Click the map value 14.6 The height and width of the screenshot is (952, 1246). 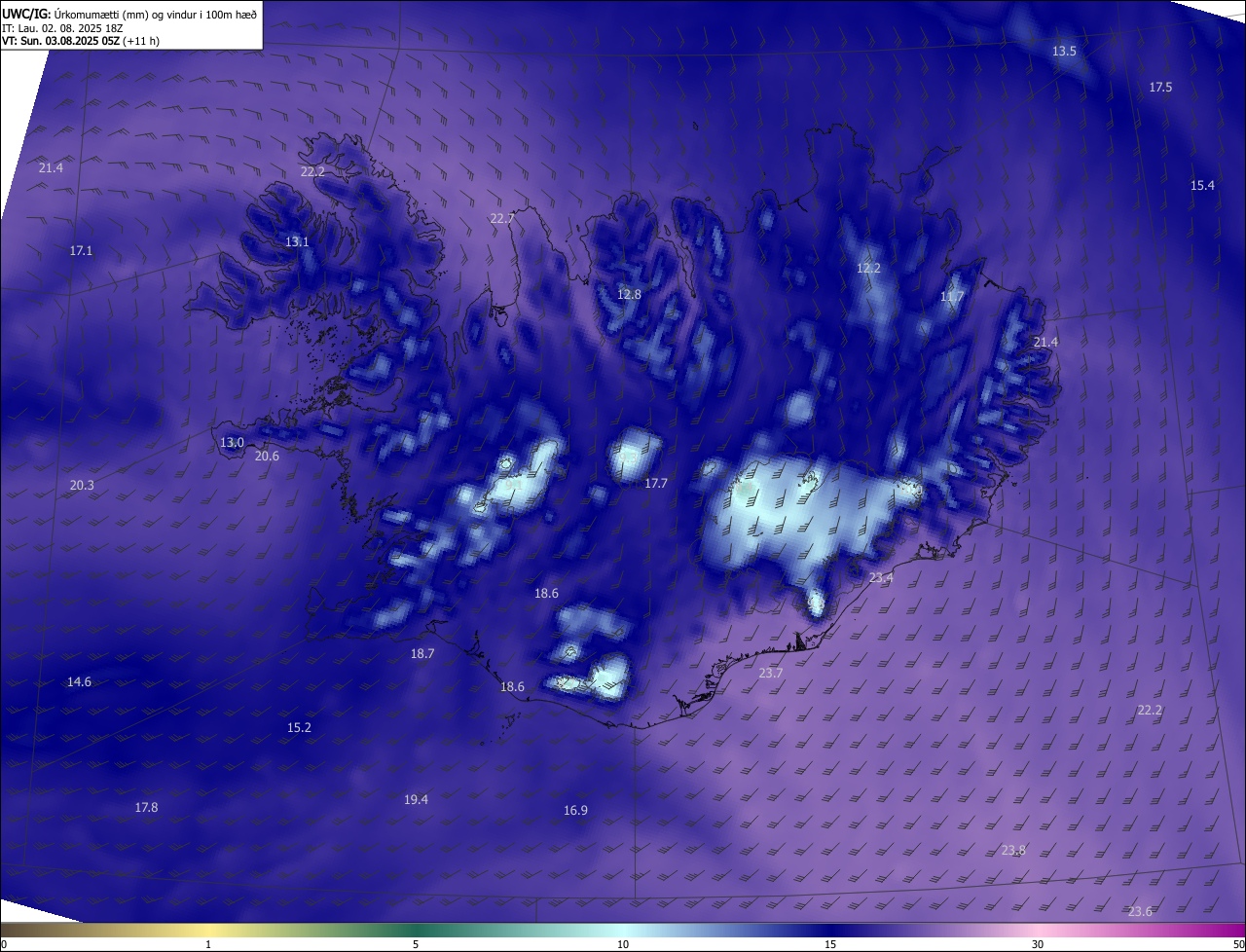pos(79,681)
